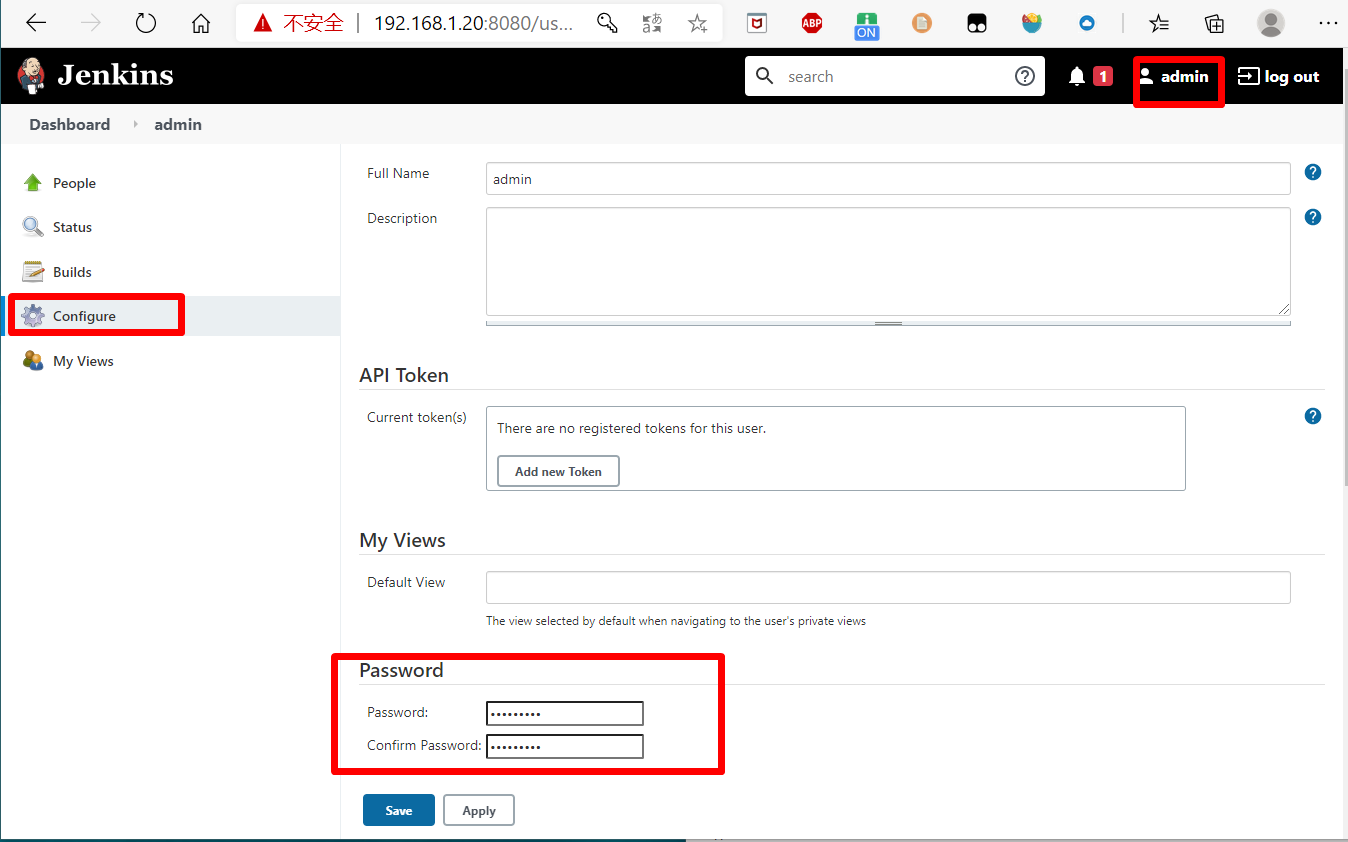This screenshot has height=842, width=1348.
Task: Click the Jenkins title text in header
Action: coord(115,75)
